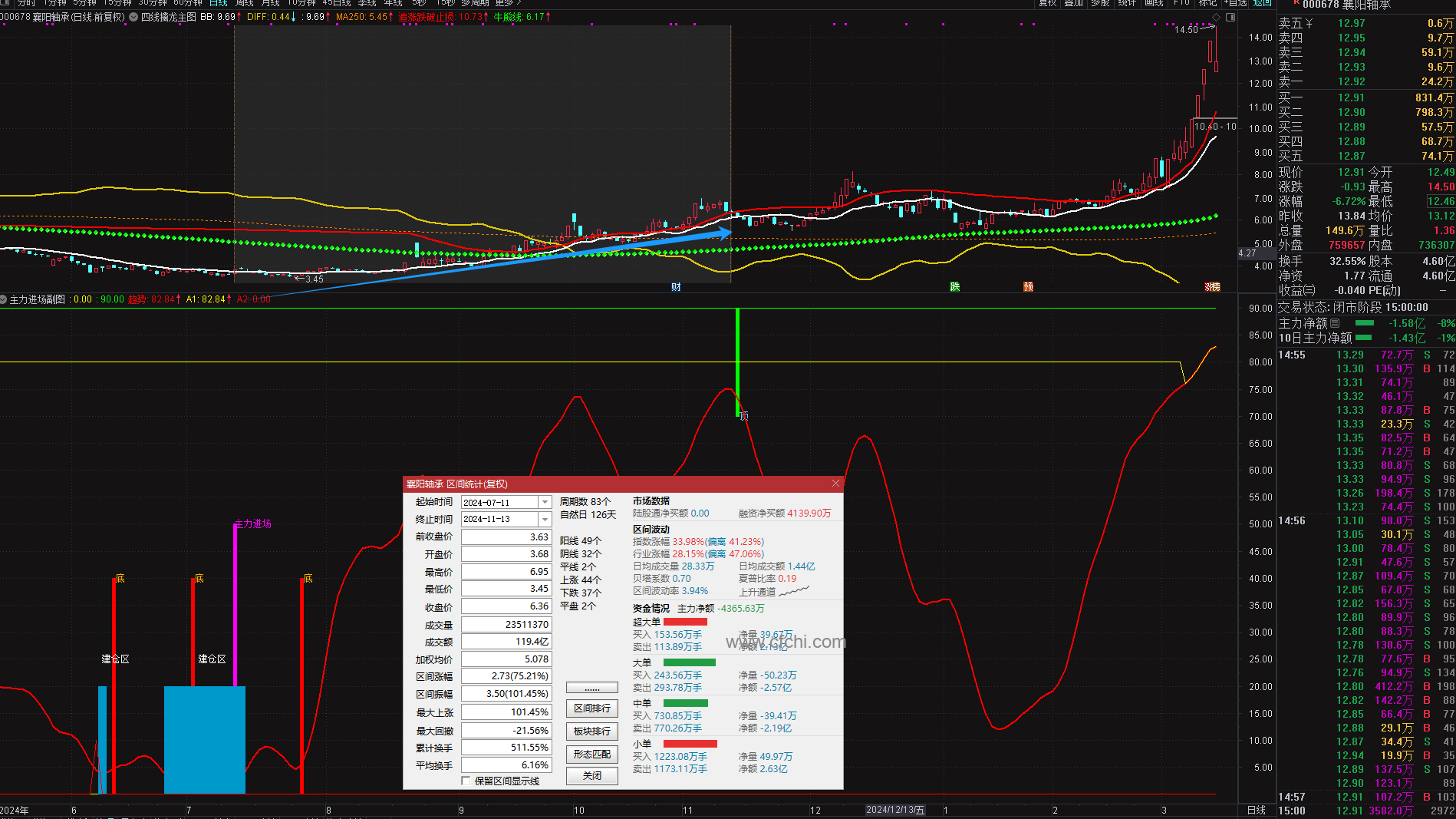Screen dimensions: 1456x819
Task: Click the 前收盘价 value field
Action: [x=506, y=537]
